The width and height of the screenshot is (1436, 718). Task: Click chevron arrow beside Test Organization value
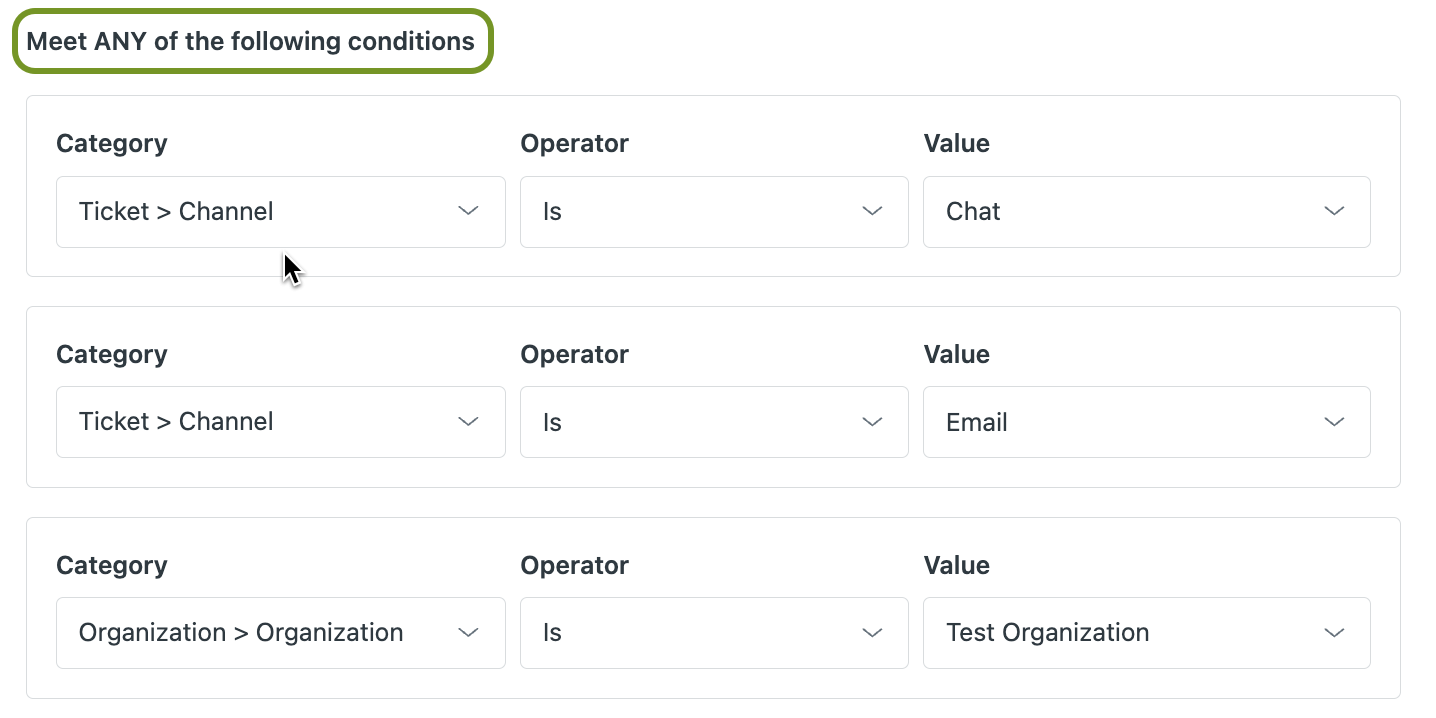tap(1333, 633)
